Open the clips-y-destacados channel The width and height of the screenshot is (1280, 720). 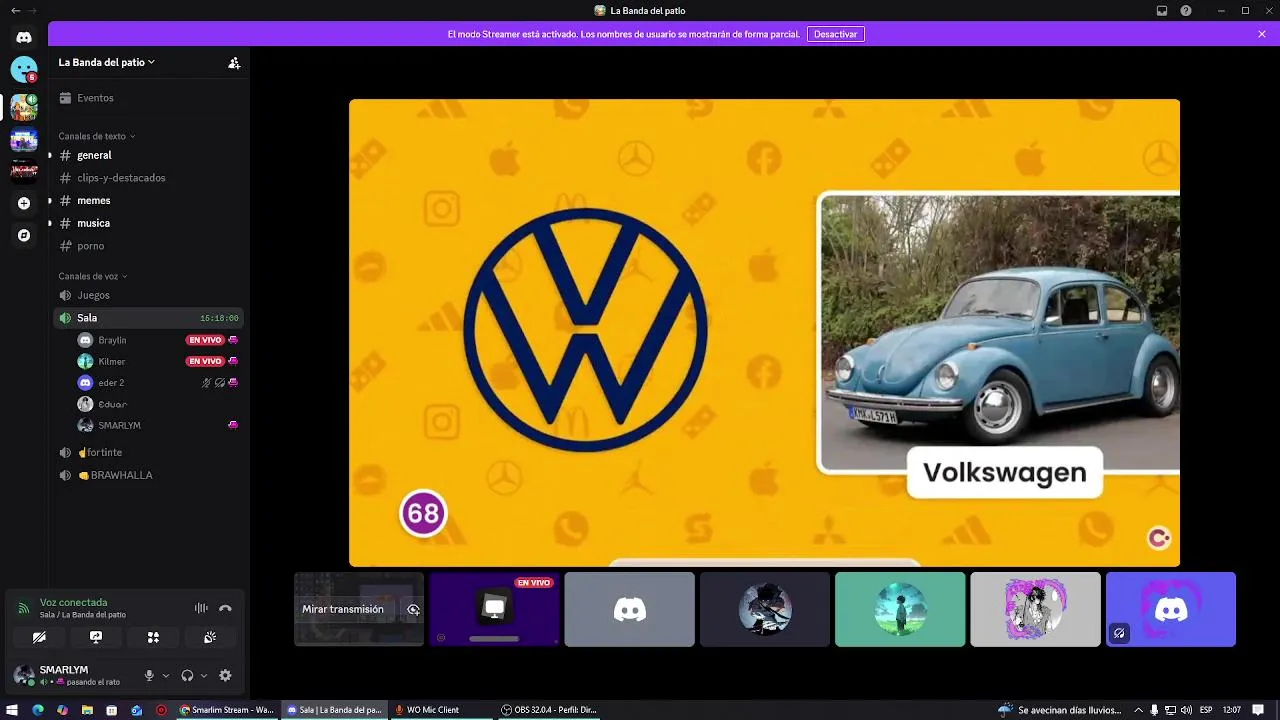click(x=148, y=178)
